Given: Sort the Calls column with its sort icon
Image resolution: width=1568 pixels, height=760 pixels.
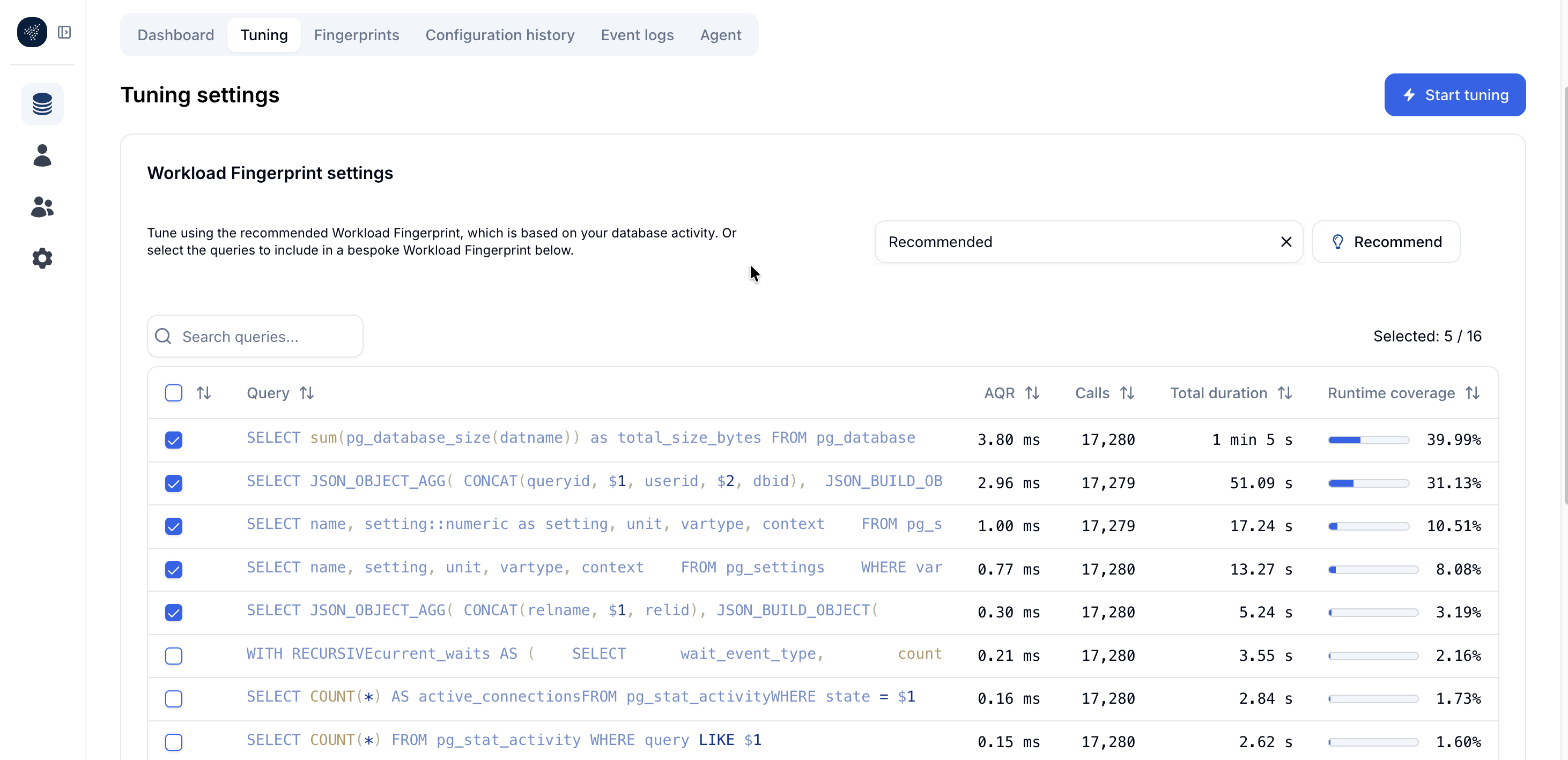Looking at the screenshot, I should point(1128,393).
